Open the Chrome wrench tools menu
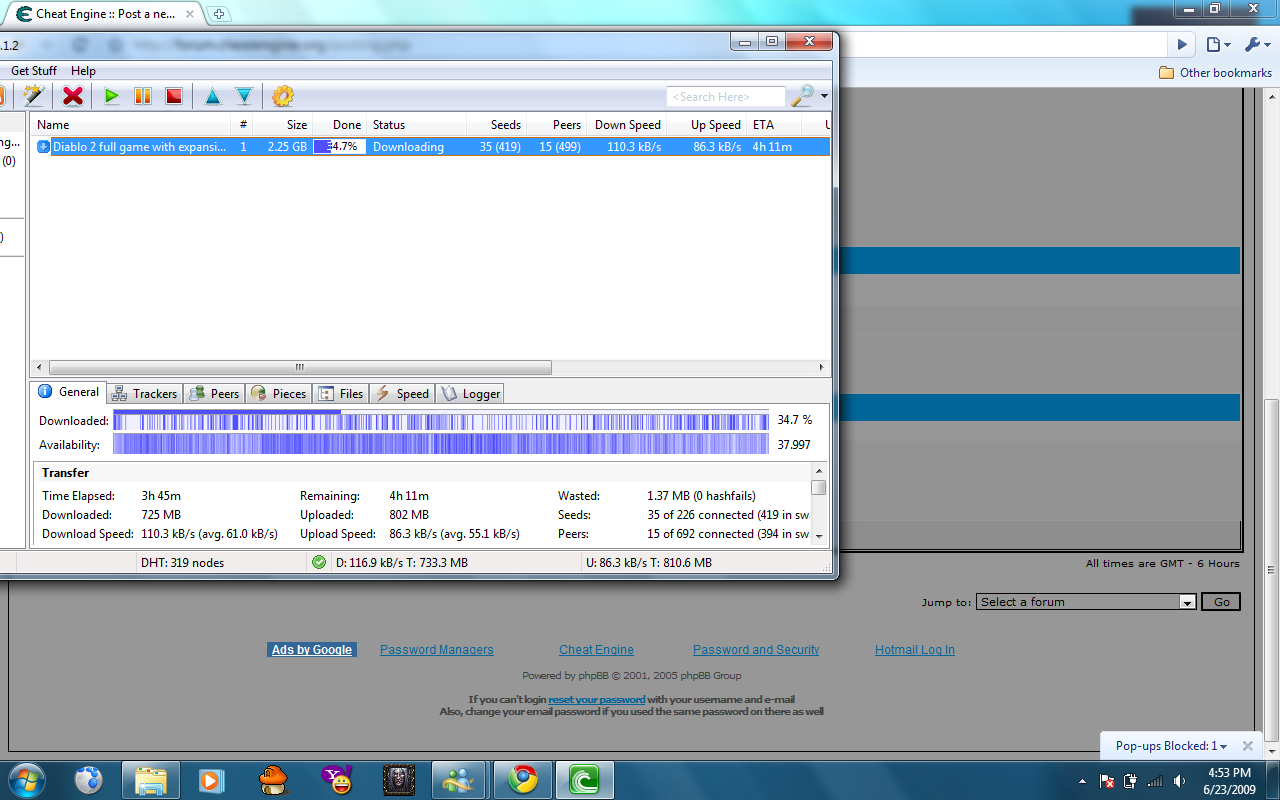Image resolution: width=1280 pixels, height=800 pixels. 1256,44
